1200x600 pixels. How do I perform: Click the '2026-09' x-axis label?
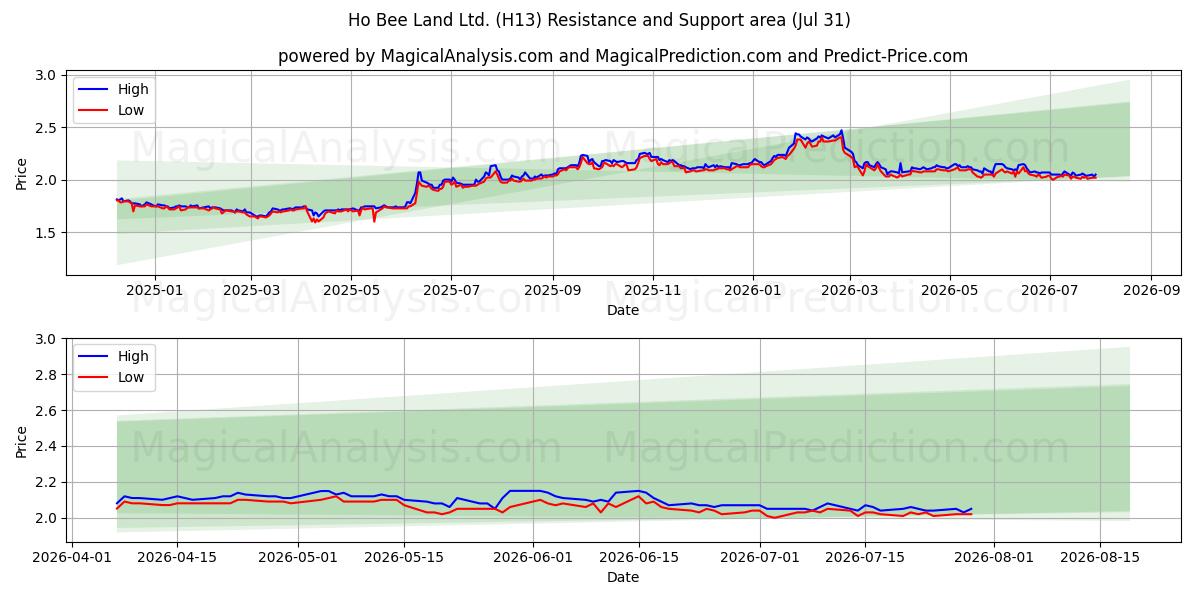coord(1151,291)
